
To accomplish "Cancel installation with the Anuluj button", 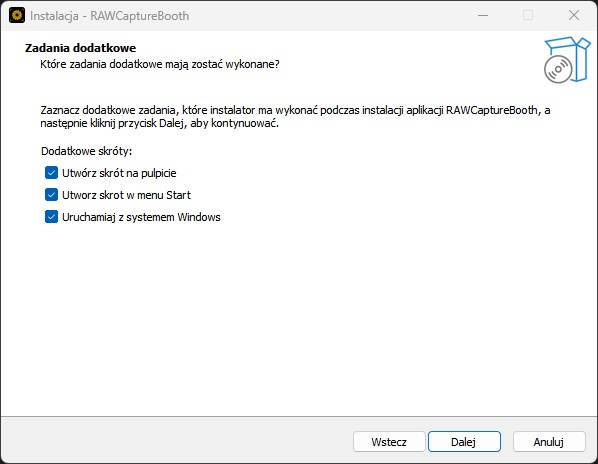I will pyautogui.click(x=549, y=442).
